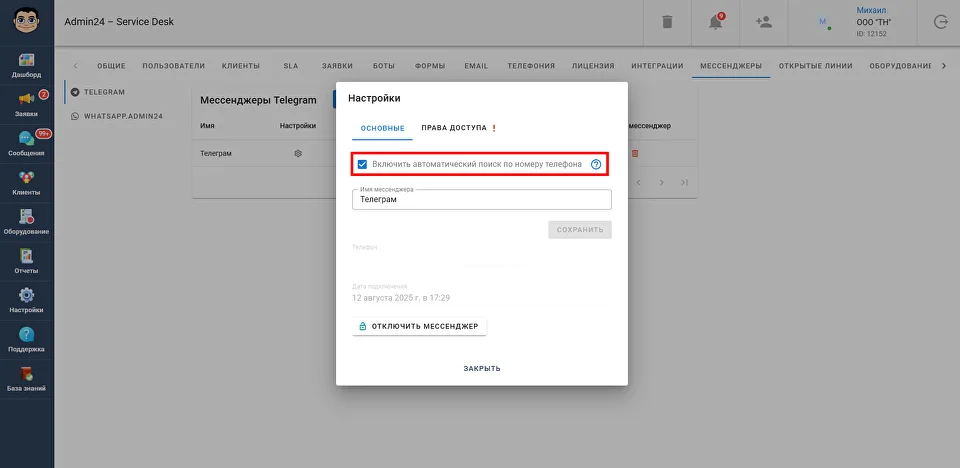Open the Общие settings tab
The image size is (960, 468).
tap(111, 66)
